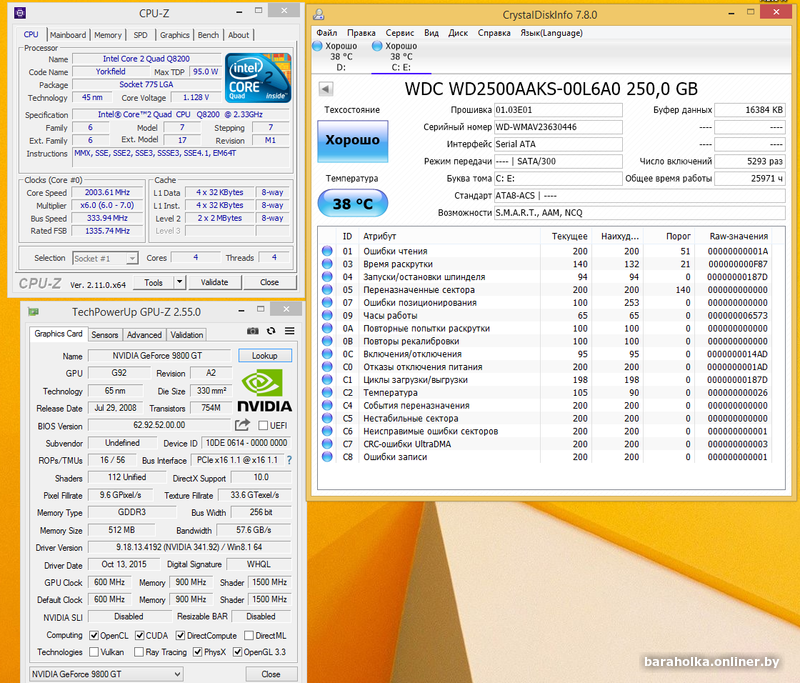Switch to Sensors tab in GPU-Z

(x=105, y=335)
